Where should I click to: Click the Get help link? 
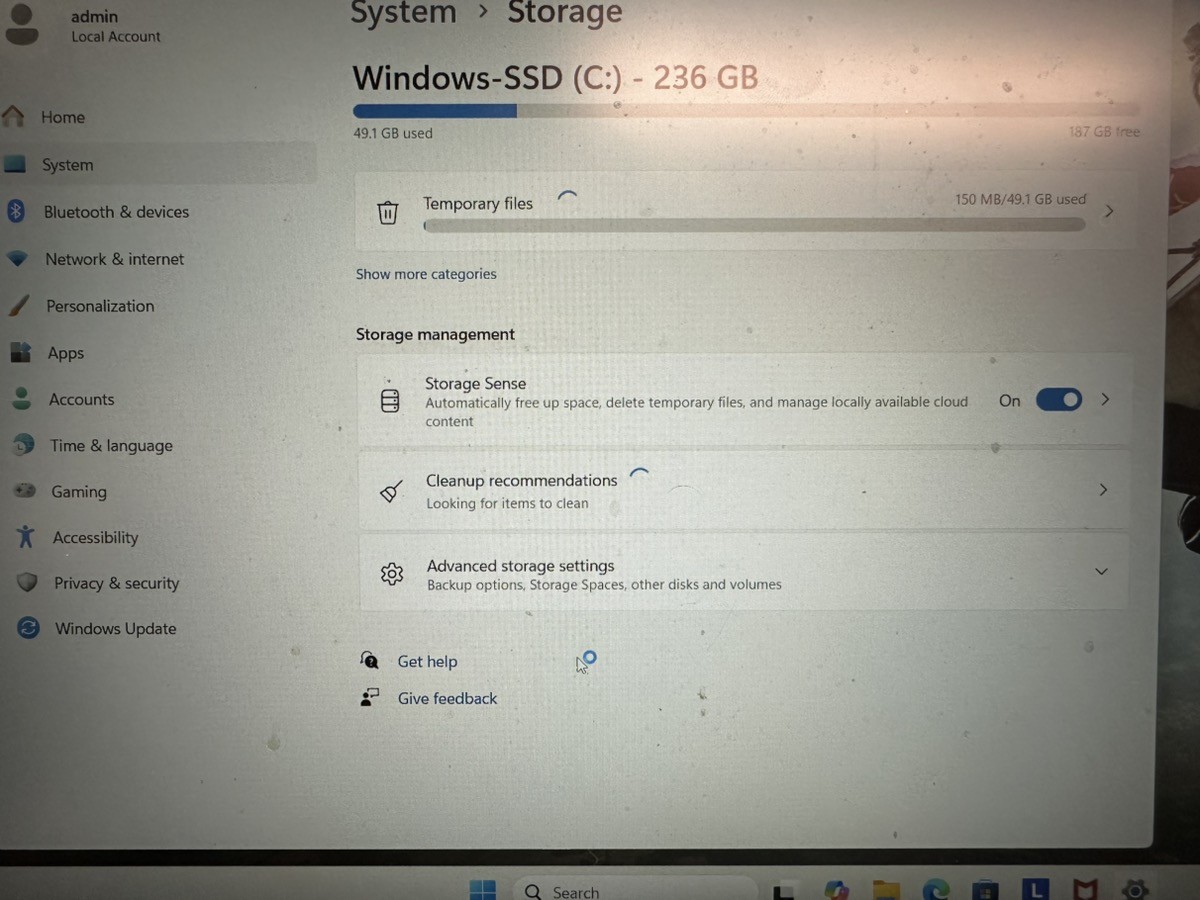pyautogui.click(x=427, y=661)
